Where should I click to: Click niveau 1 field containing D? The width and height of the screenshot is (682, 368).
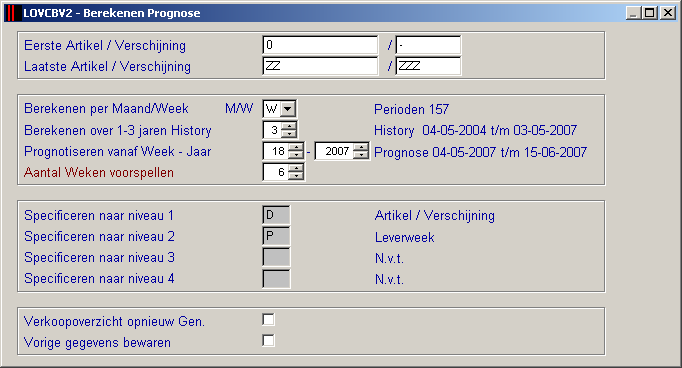tap(276, 215)
